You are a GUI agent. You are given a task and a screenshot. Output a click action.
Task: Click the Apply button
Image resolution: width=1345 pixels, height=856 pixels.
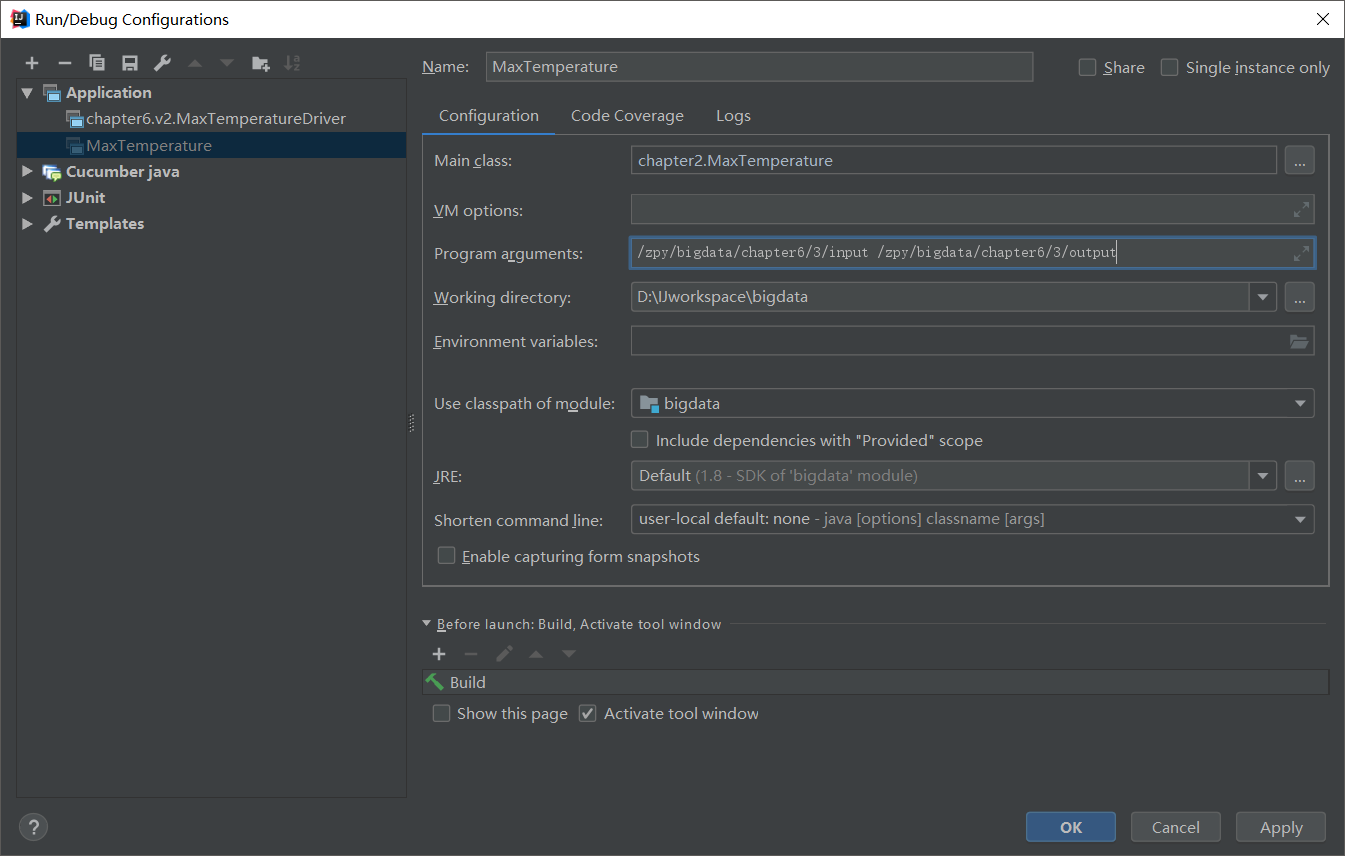tap(1281, 827)
